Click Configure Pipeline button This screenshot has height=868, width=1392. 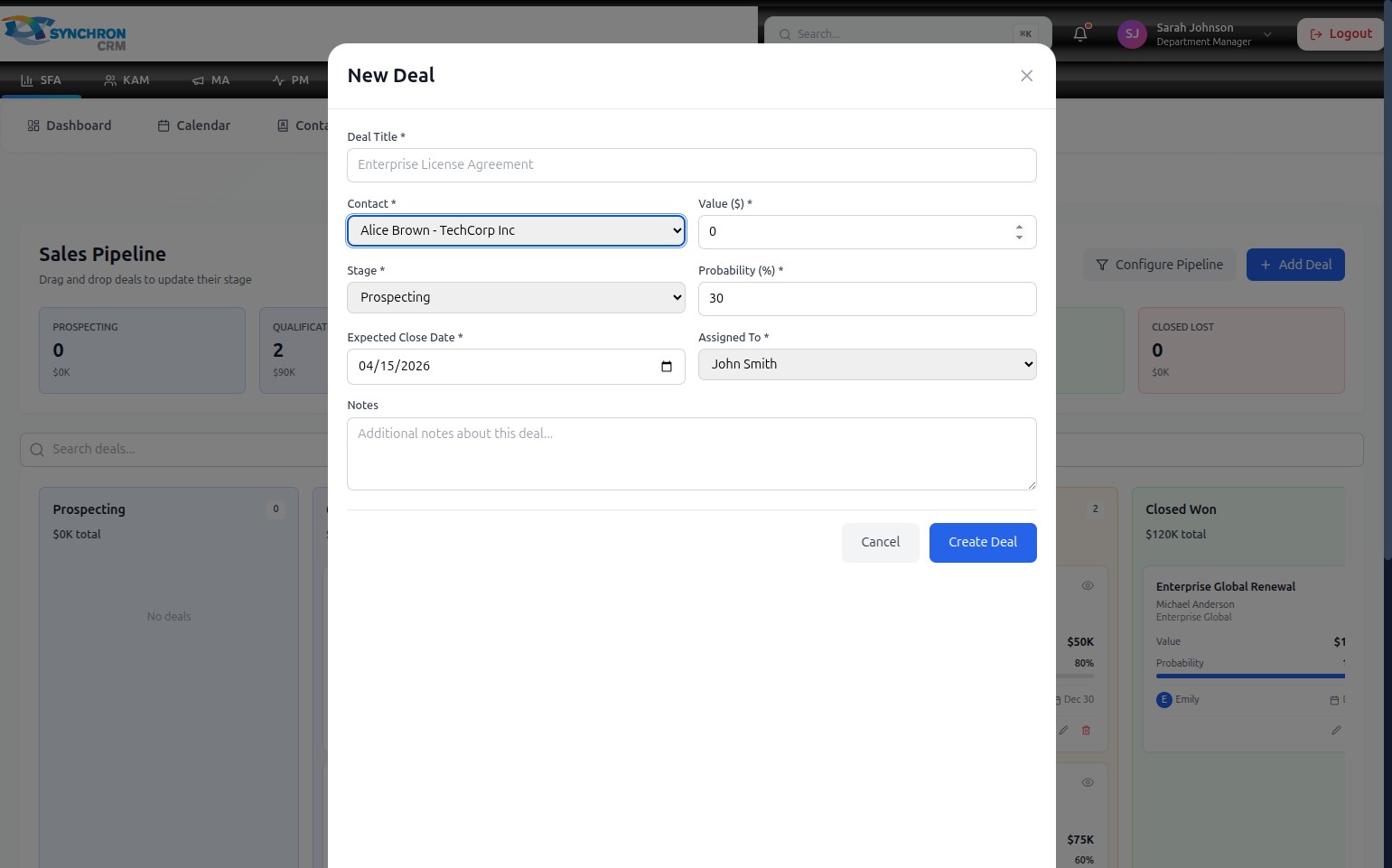pos(1160,266)
